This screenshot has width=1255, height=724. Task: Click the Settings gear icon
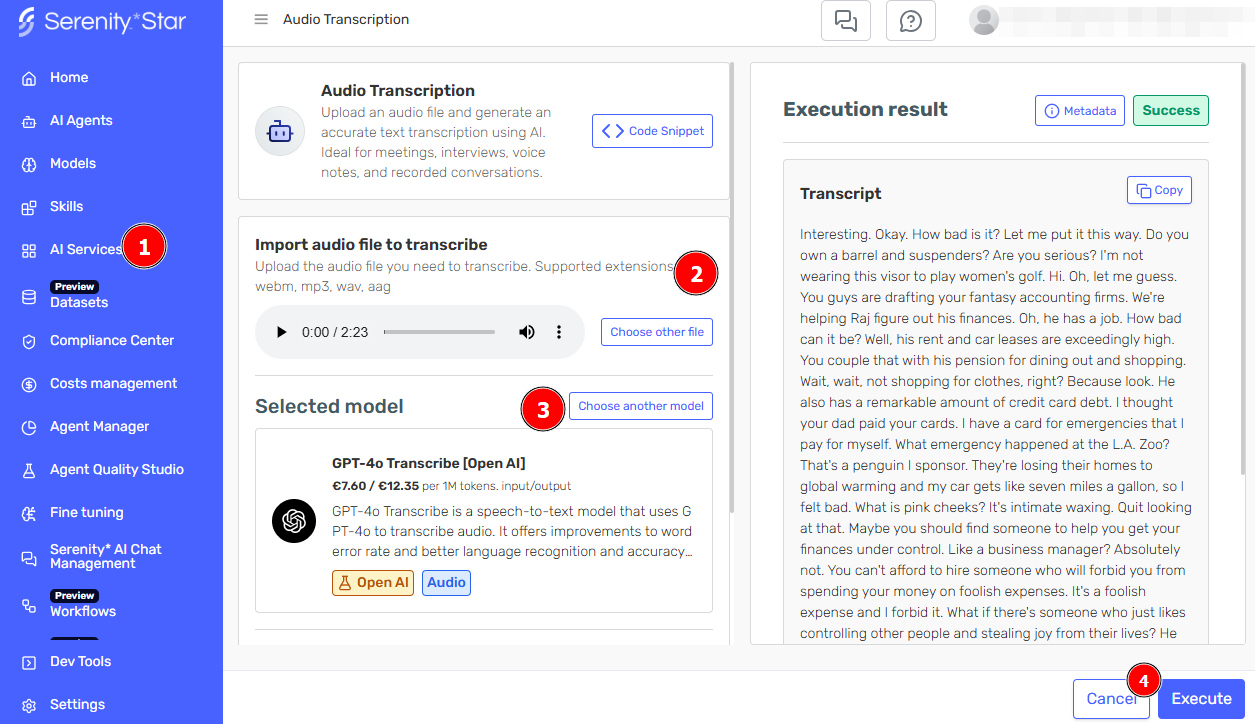(x=29, y=706)
